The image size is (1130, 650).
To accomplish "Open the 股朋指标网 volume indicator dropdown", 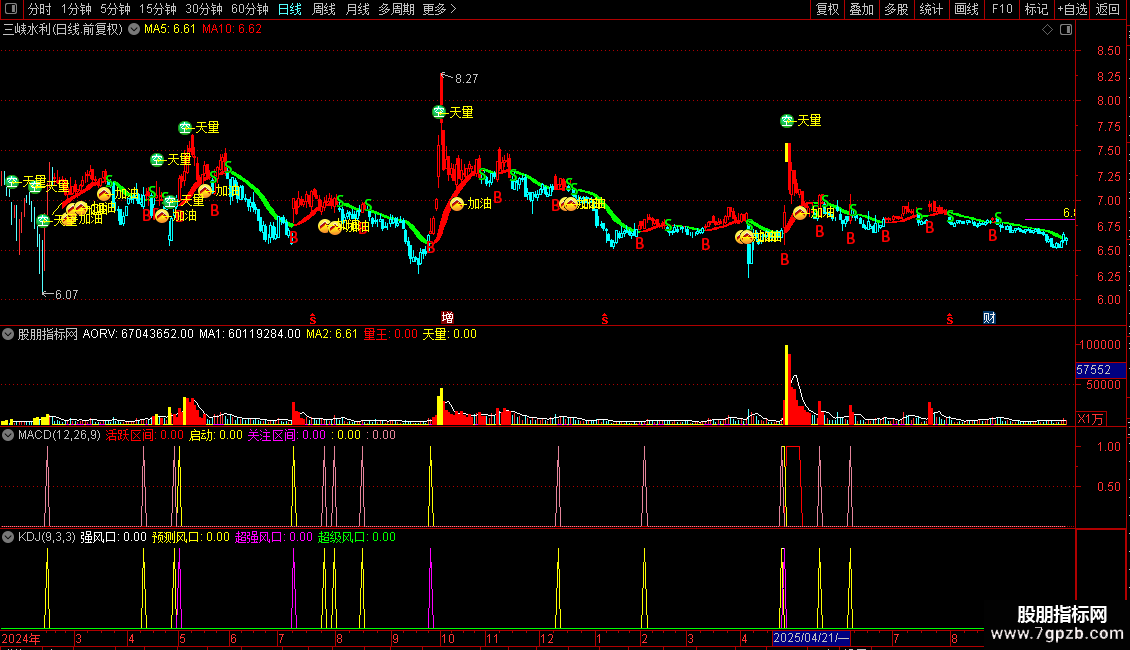I will pyautogui.click(x=8, y=334).
